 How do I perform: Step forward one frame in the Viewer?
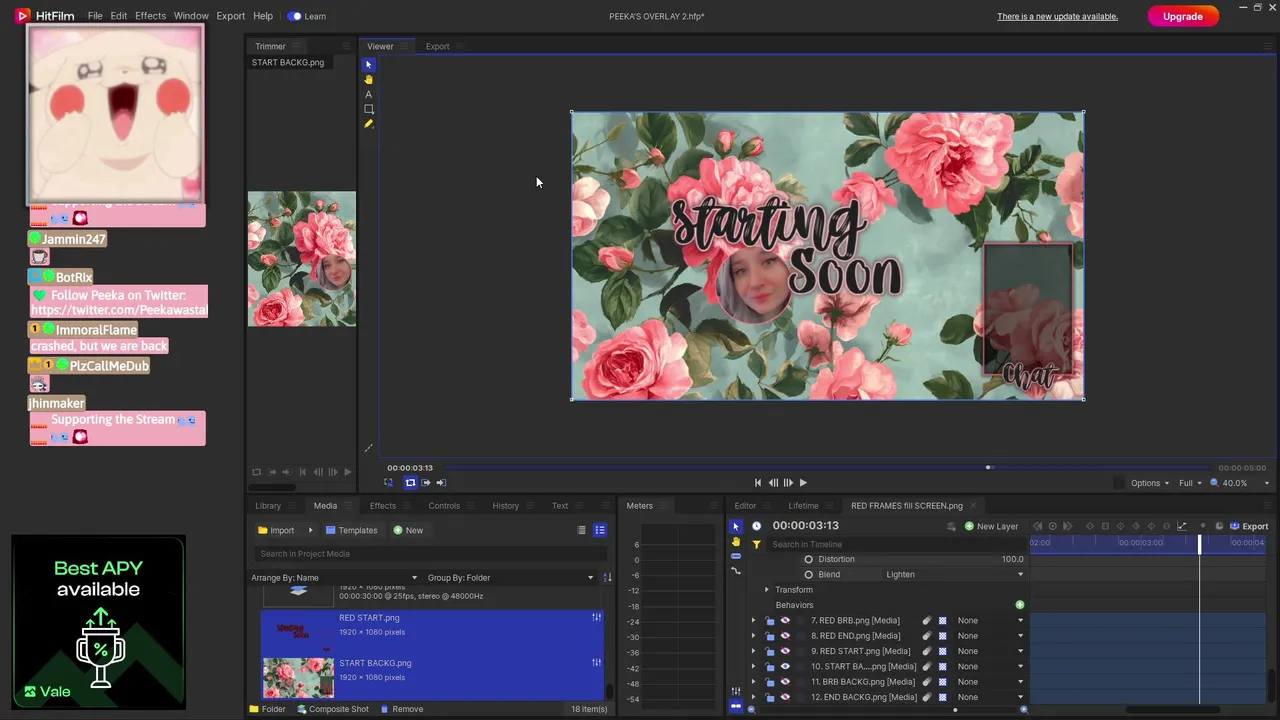pos(788,483)
